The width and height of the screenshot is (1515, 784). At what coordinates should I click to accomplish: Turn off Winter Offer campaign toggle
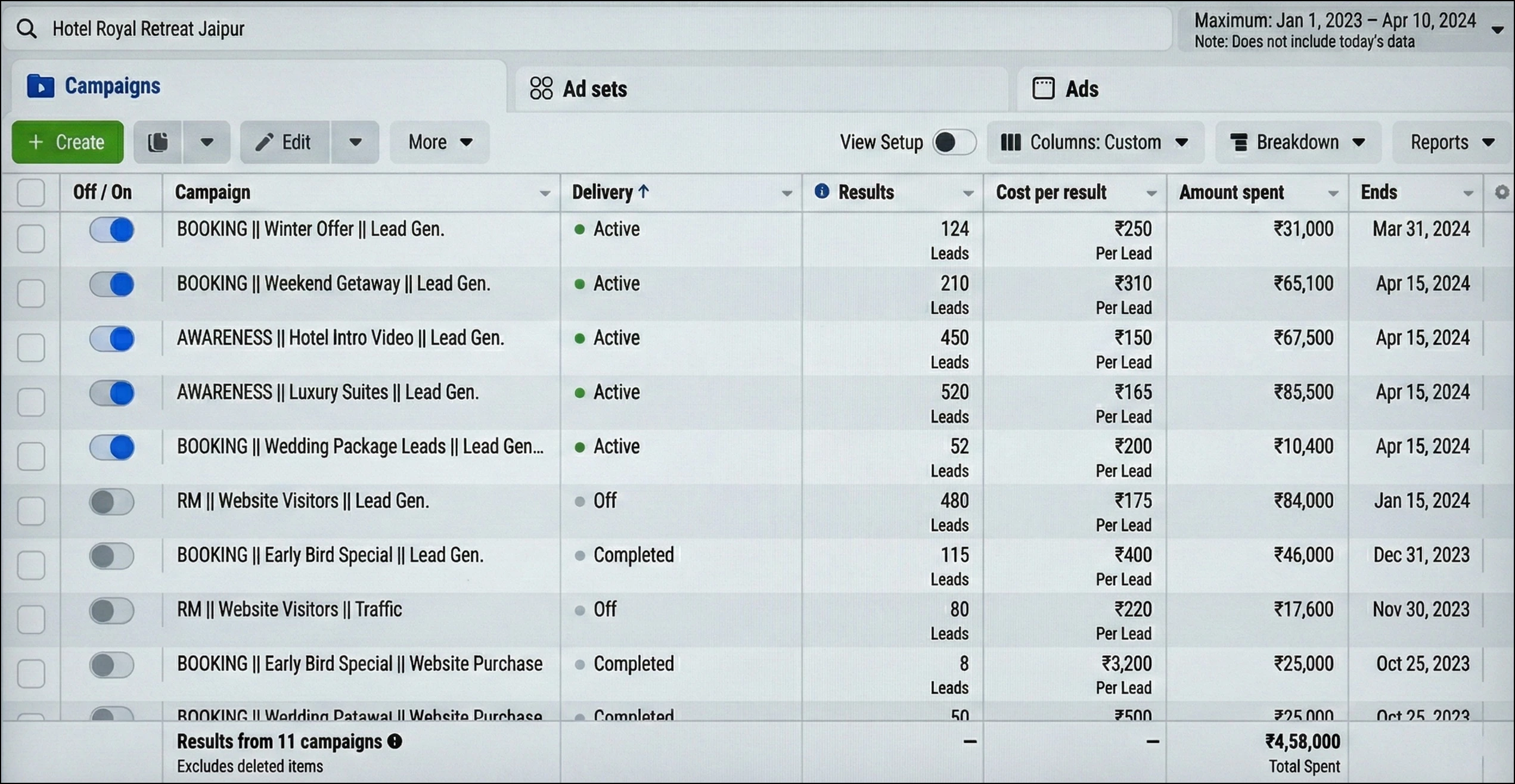tap(112, 230)
